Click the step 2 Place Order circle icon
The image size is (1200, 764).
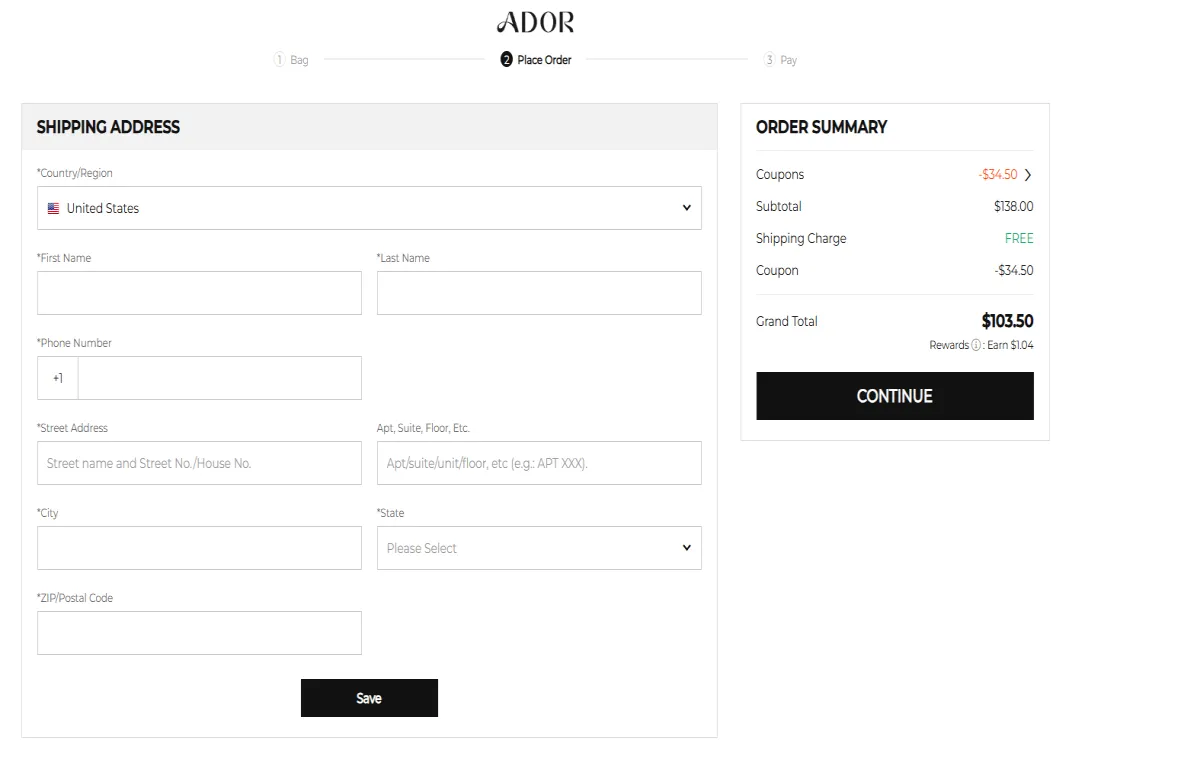coord(507,60)
